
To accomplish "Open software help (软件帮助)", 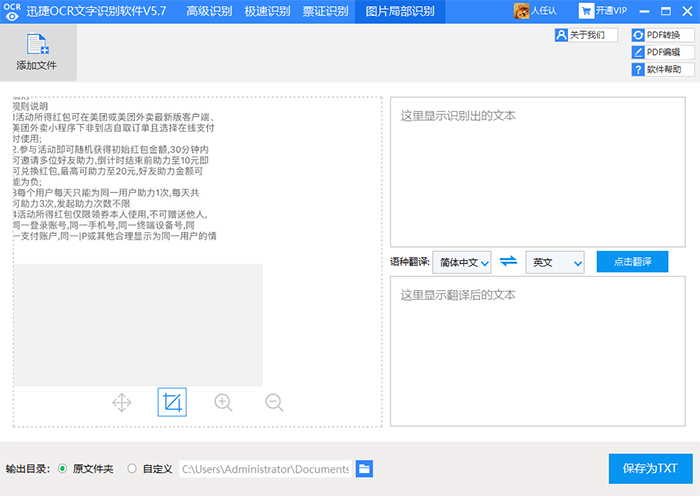I will click(663, 69).
